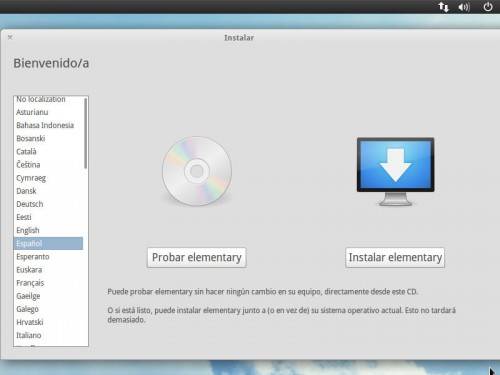Click the language list scrollbar
Screen dimensions: 500x375
click(x=86, y=133)
